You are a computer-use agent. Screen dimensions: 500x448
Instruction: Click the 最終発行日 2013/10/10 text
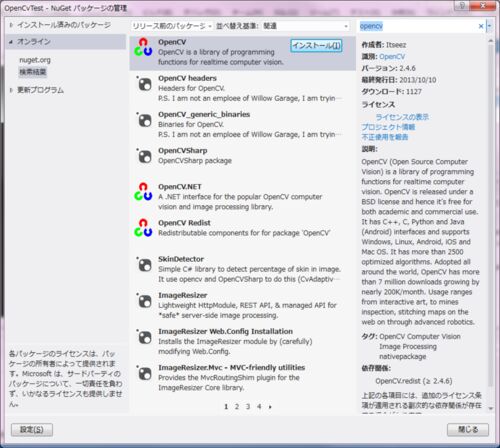[399, 80]
